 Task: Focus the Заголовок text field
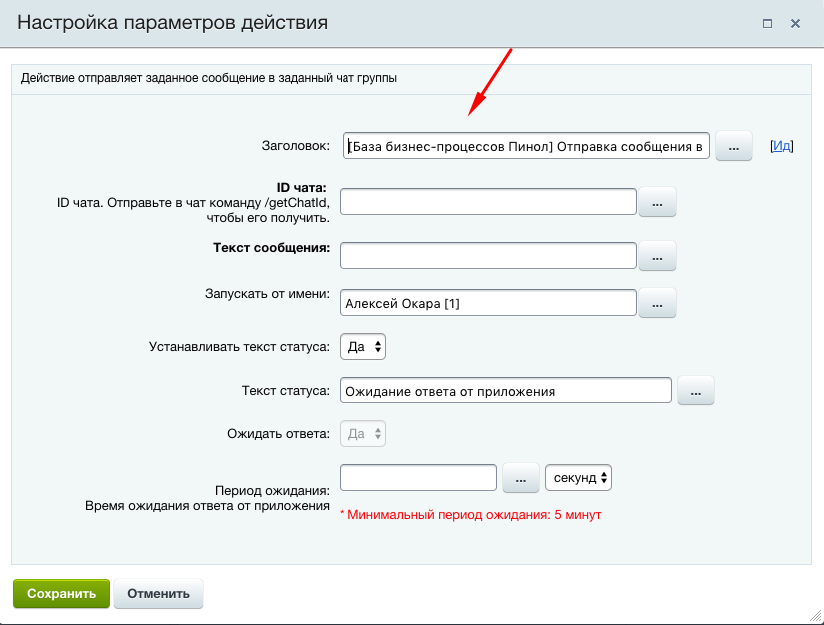[526, 146]
